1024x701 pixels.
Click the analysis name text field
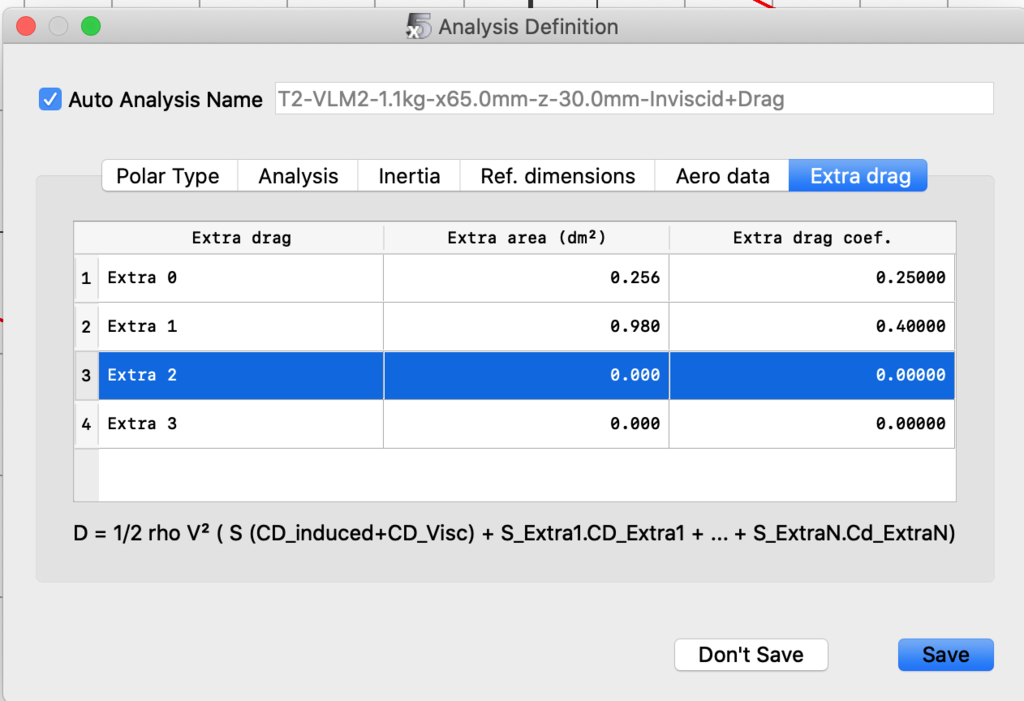coord(633,99)
